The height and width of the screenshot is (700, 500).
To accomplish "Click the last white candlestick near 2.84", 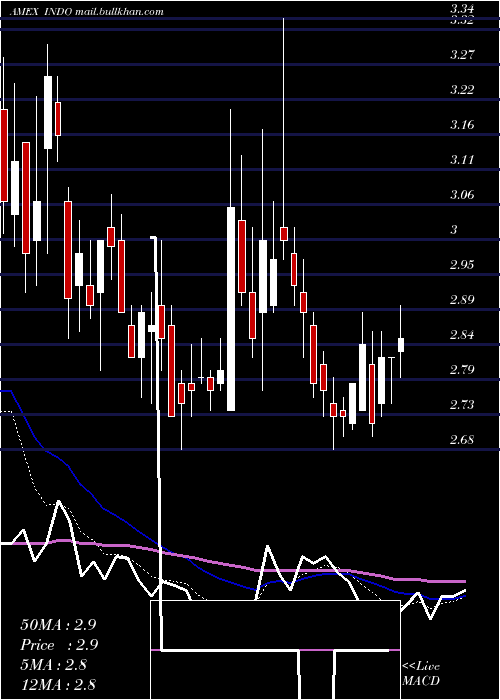I will (401, 345).
